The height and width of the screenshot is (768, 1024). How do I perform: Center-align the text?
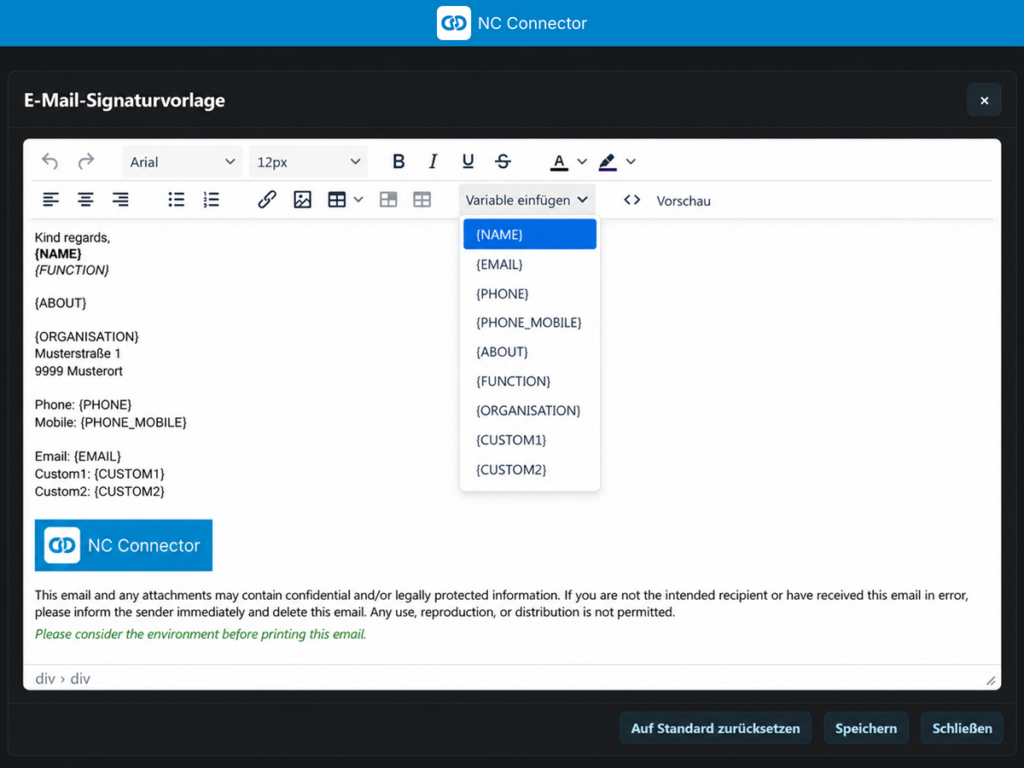point(86,200)
